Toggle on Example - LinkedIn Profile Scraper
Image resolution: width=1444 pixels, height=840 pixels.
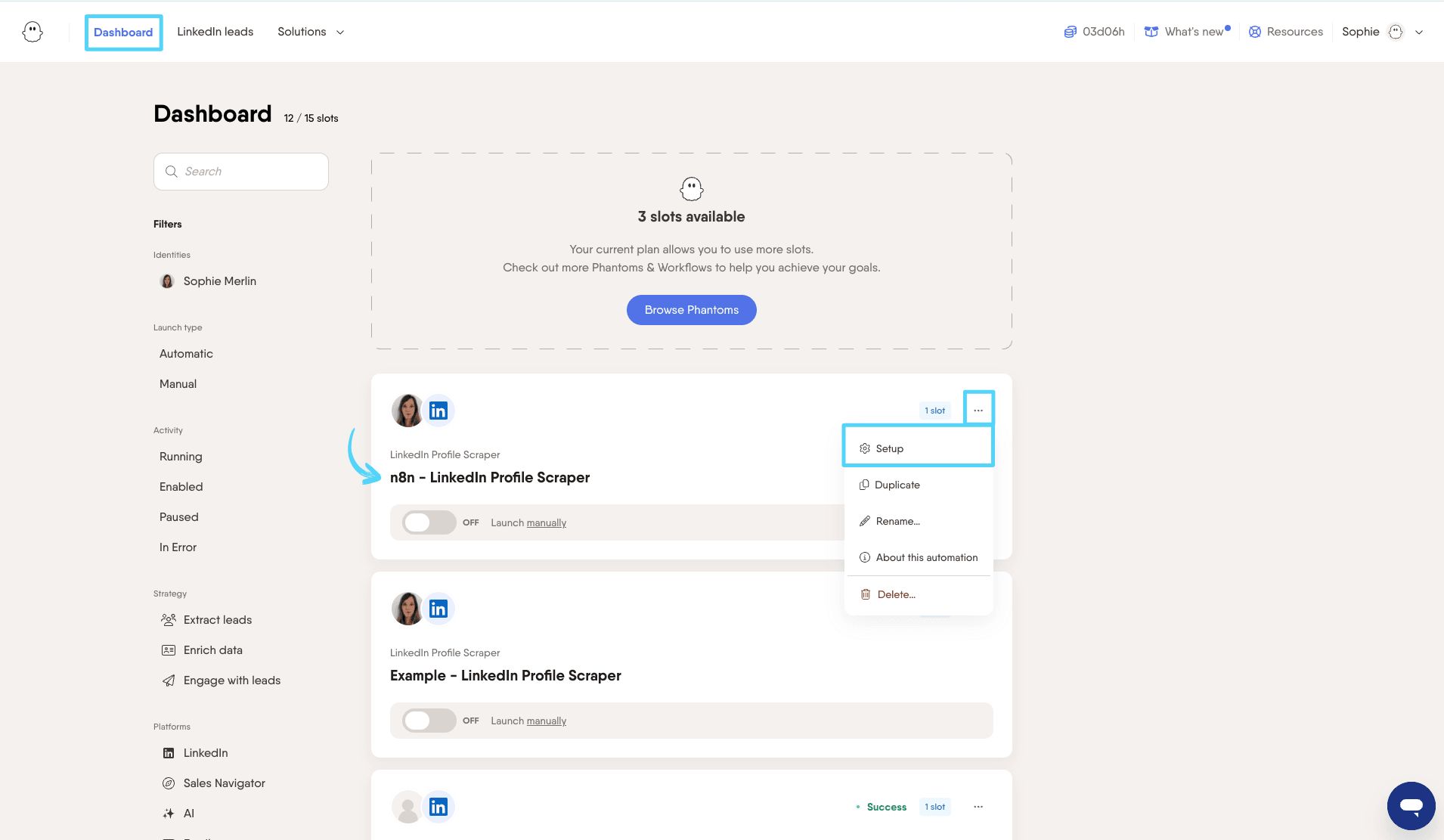pos(429,721)
